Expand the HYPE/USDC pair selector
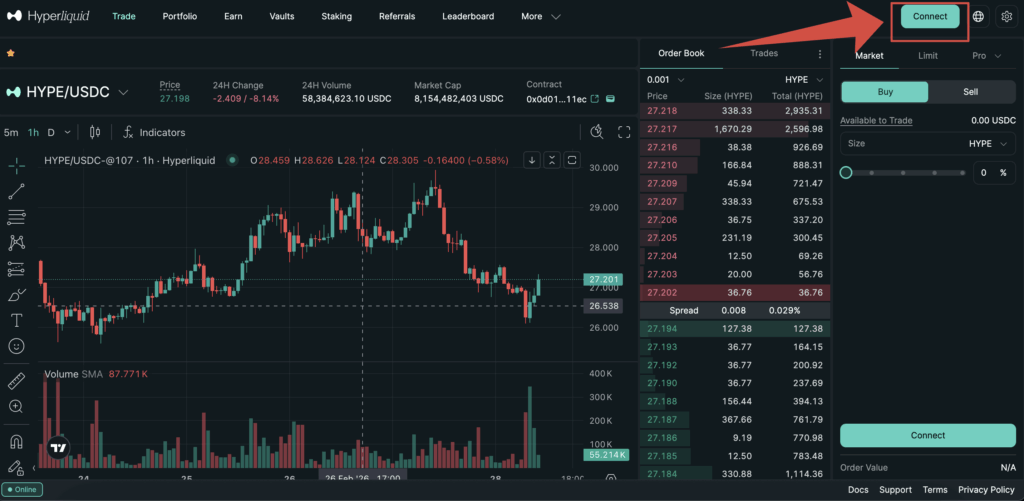Viewport: 1024px width, 501px height. pyautogui.click(x=124, y=92)
